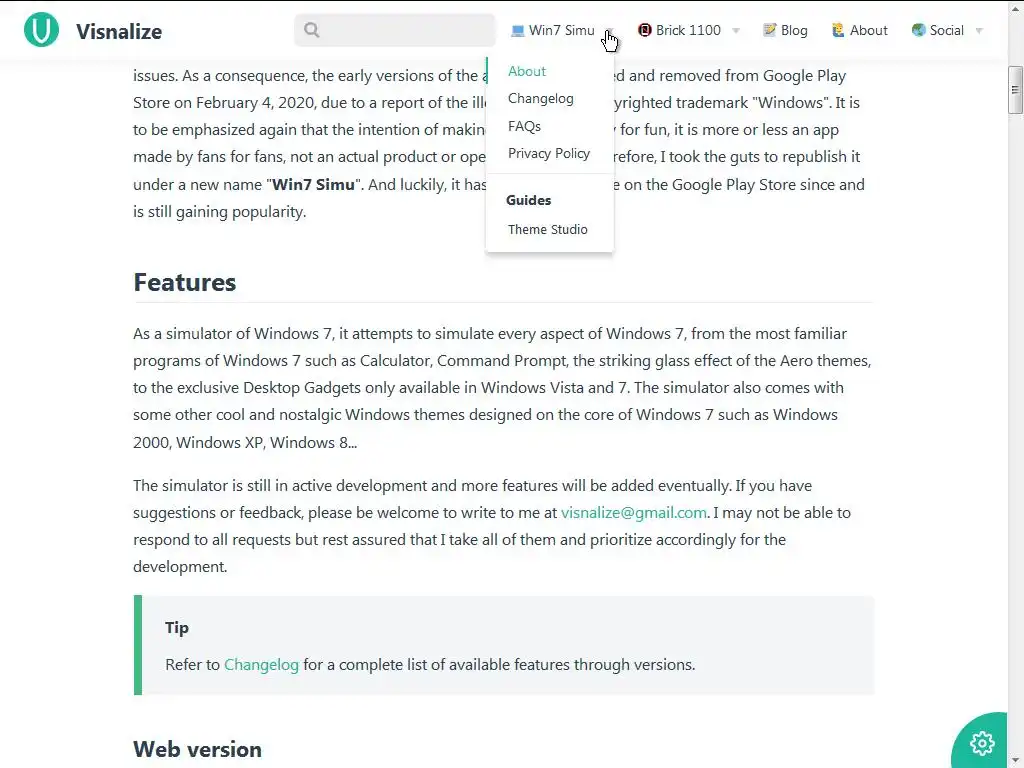Select Changelog from the dropdown menu
The image size is (1024, 768).
540,98
